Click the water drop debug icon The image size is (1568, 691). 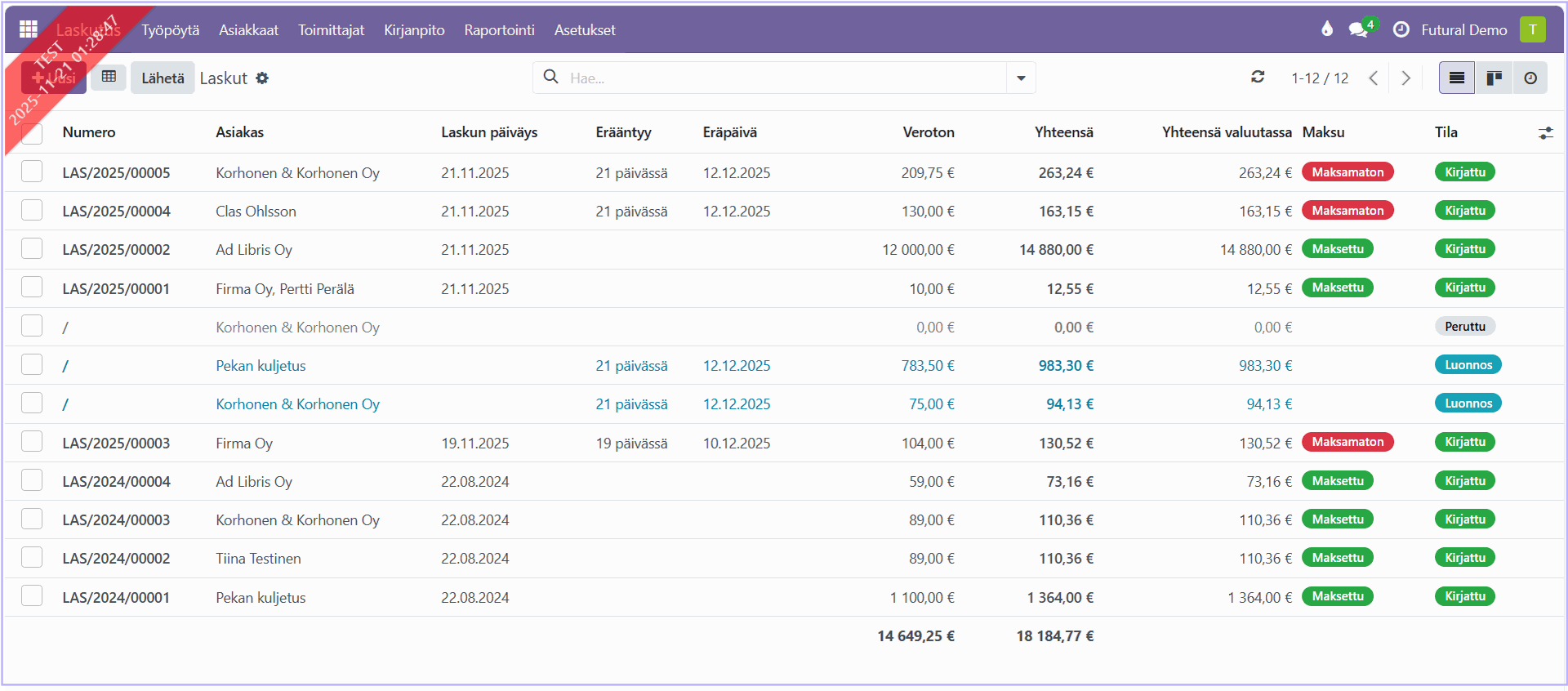pyautogui.click(x=1327, y=29)
